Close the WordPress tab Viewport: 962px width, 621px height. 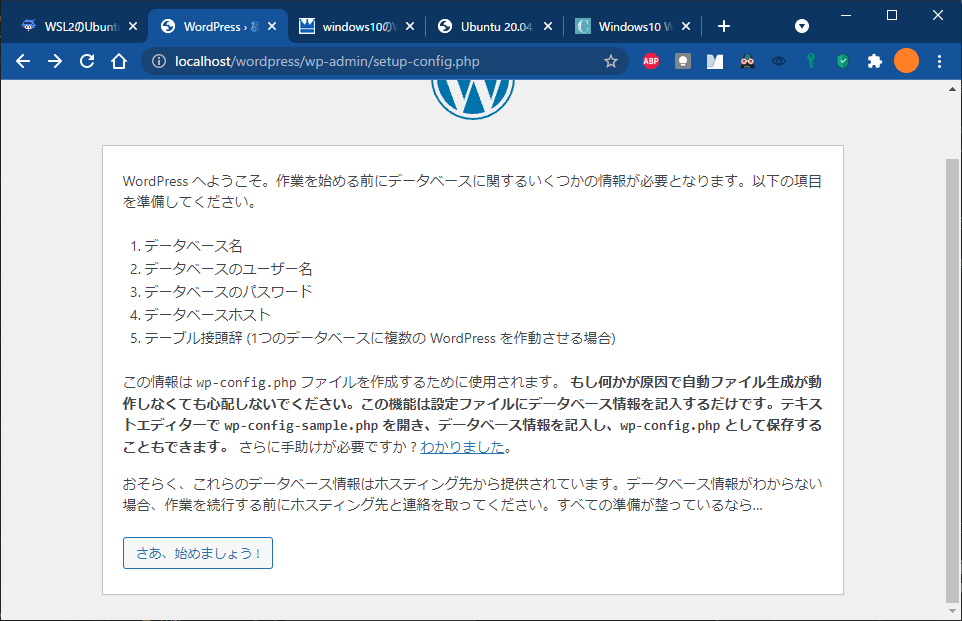pyautogui.click(x=272, y=26)
